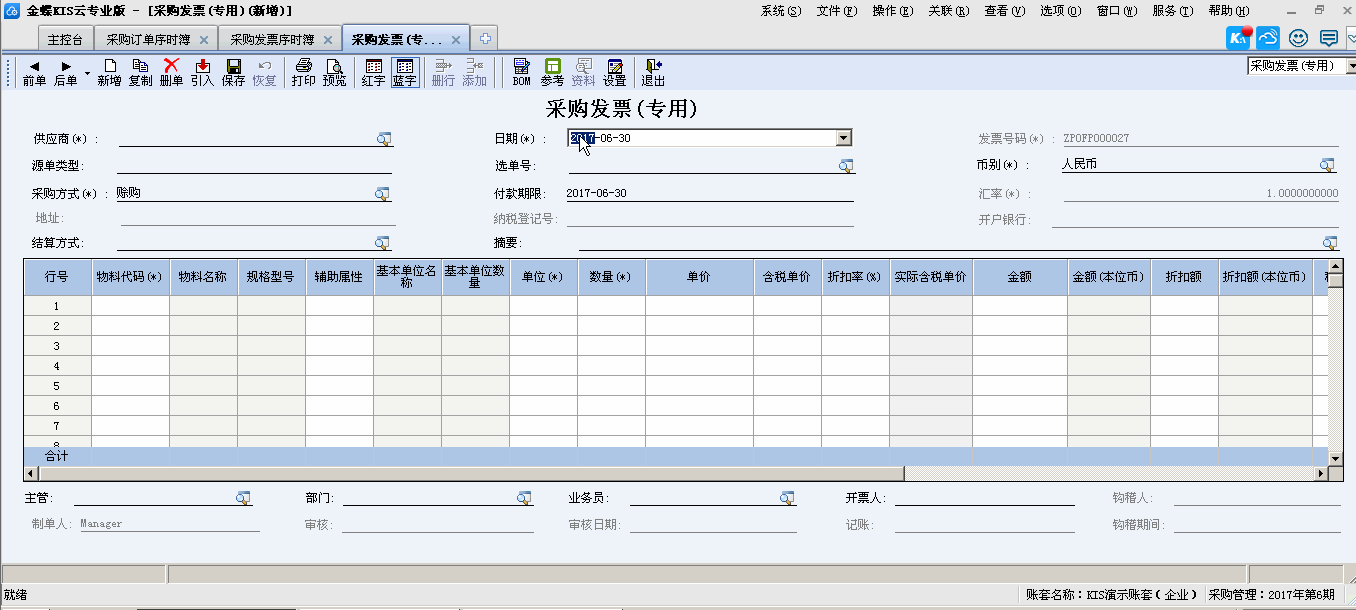
Task: Click the 前单 previous document button
Action: point(34,72)
